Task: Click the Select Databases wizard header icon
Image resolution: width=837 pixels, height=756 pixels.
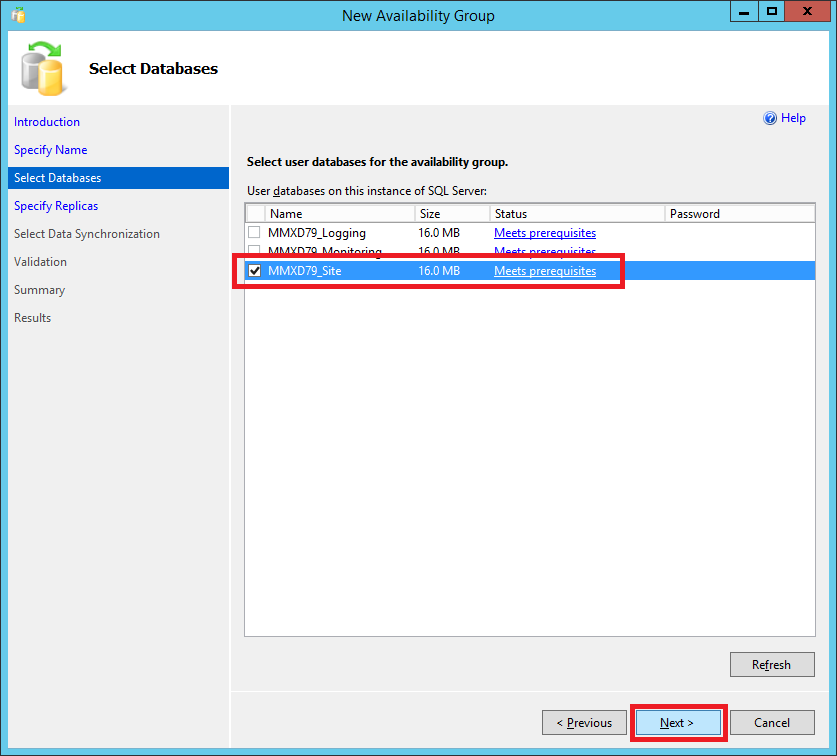Action: (x=43, y=67)
